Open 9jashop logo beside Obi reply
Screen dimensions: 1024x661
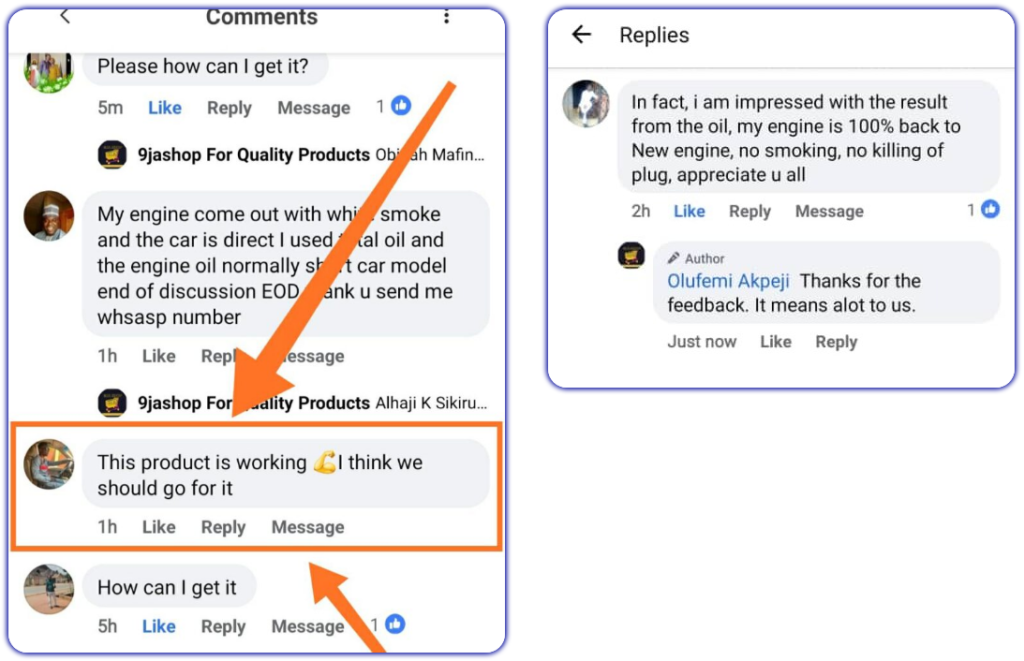[x=112, y=155]
